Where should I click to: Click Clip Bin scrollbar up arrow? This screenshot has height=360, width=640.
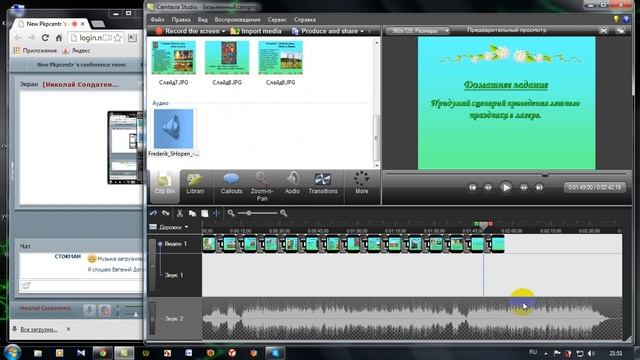376,42
